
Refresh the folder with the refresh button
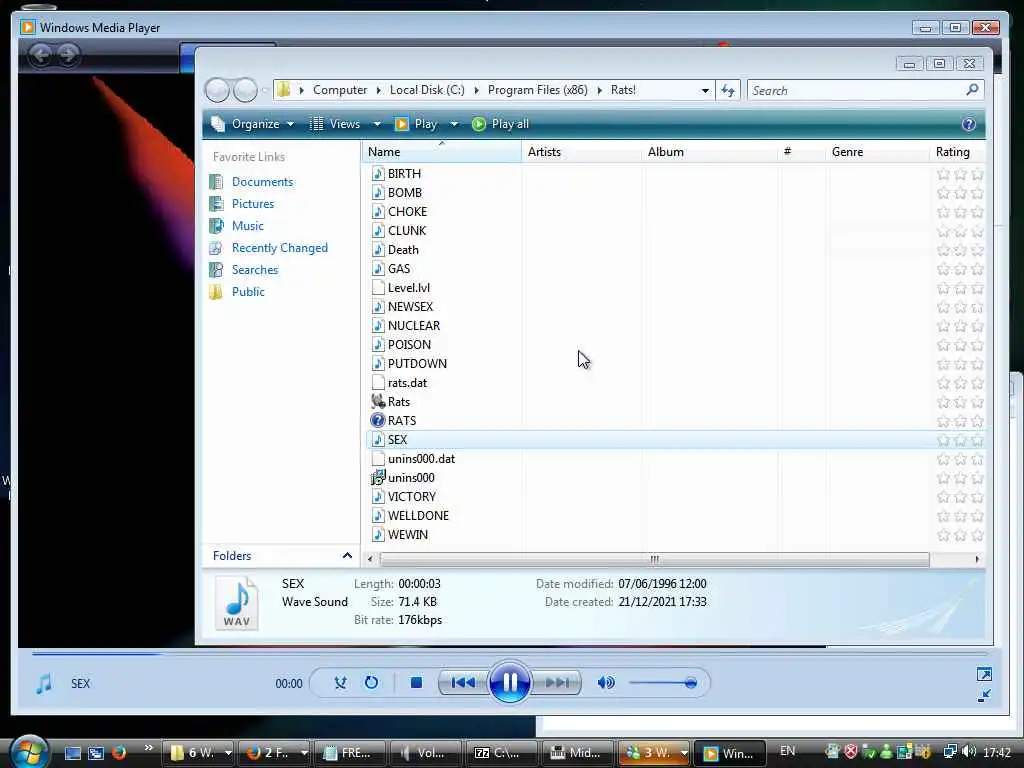tap(728, 90)
